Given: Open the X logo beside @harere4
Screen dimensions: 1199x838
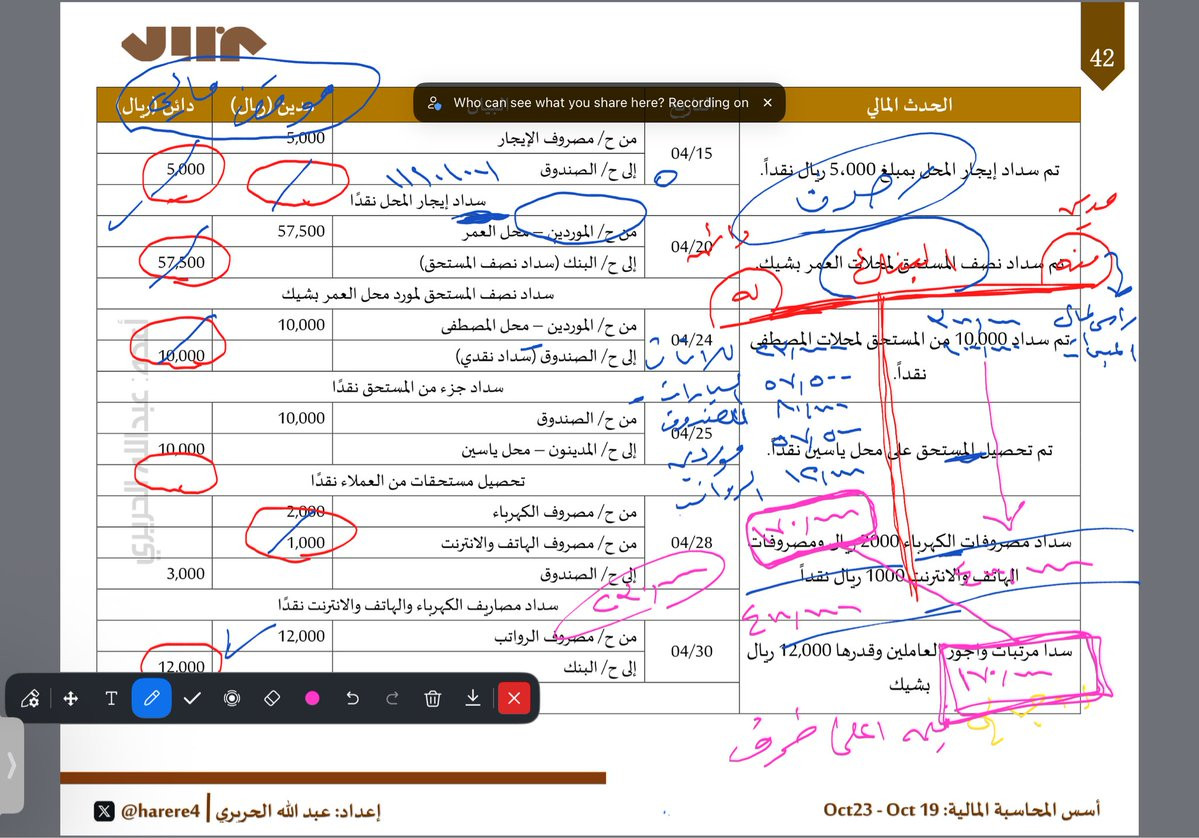Looking at the screenshot, I should 104,811.
